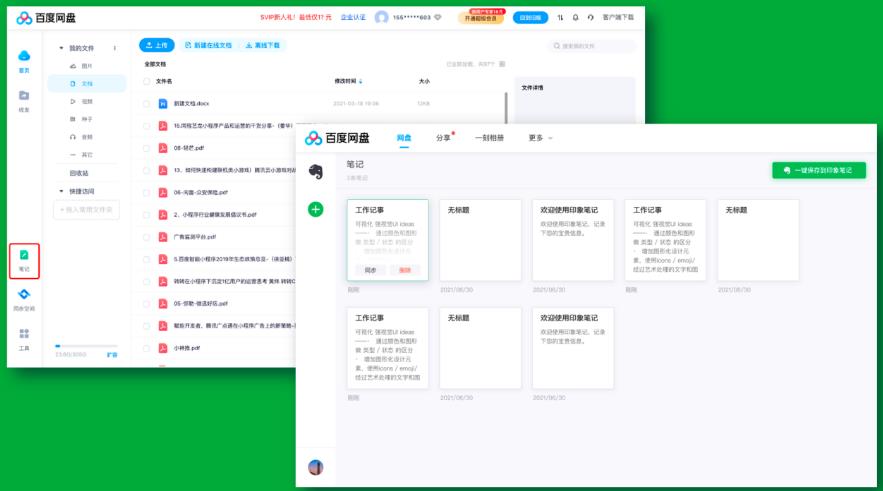Click the blue 上传 upload button
The height and width of the screenshot is (491, 883).
click(157, 45)
